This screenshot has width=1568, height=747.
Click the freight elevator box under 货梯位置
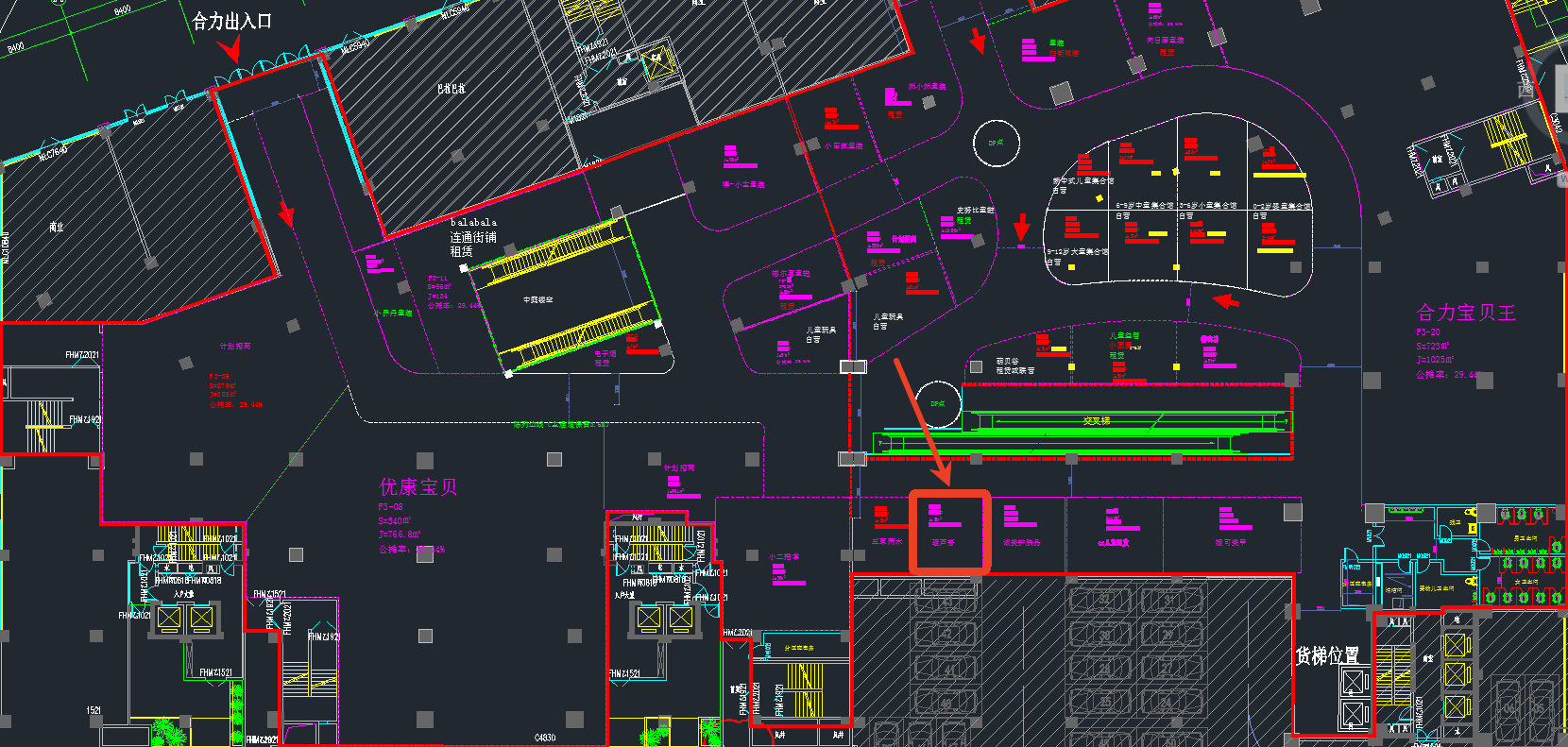click(1355, 697)
